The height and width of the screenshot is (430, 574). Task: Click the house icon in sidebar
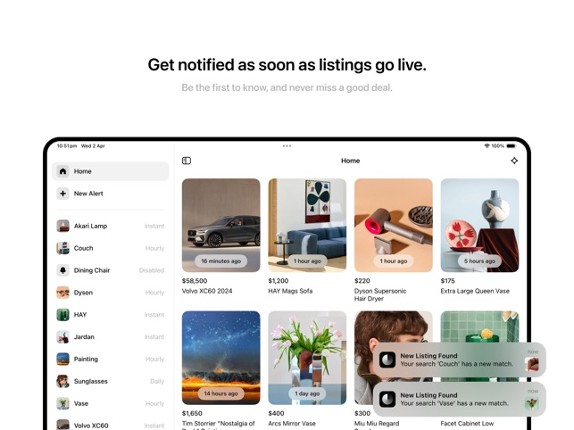click(63, 171)
